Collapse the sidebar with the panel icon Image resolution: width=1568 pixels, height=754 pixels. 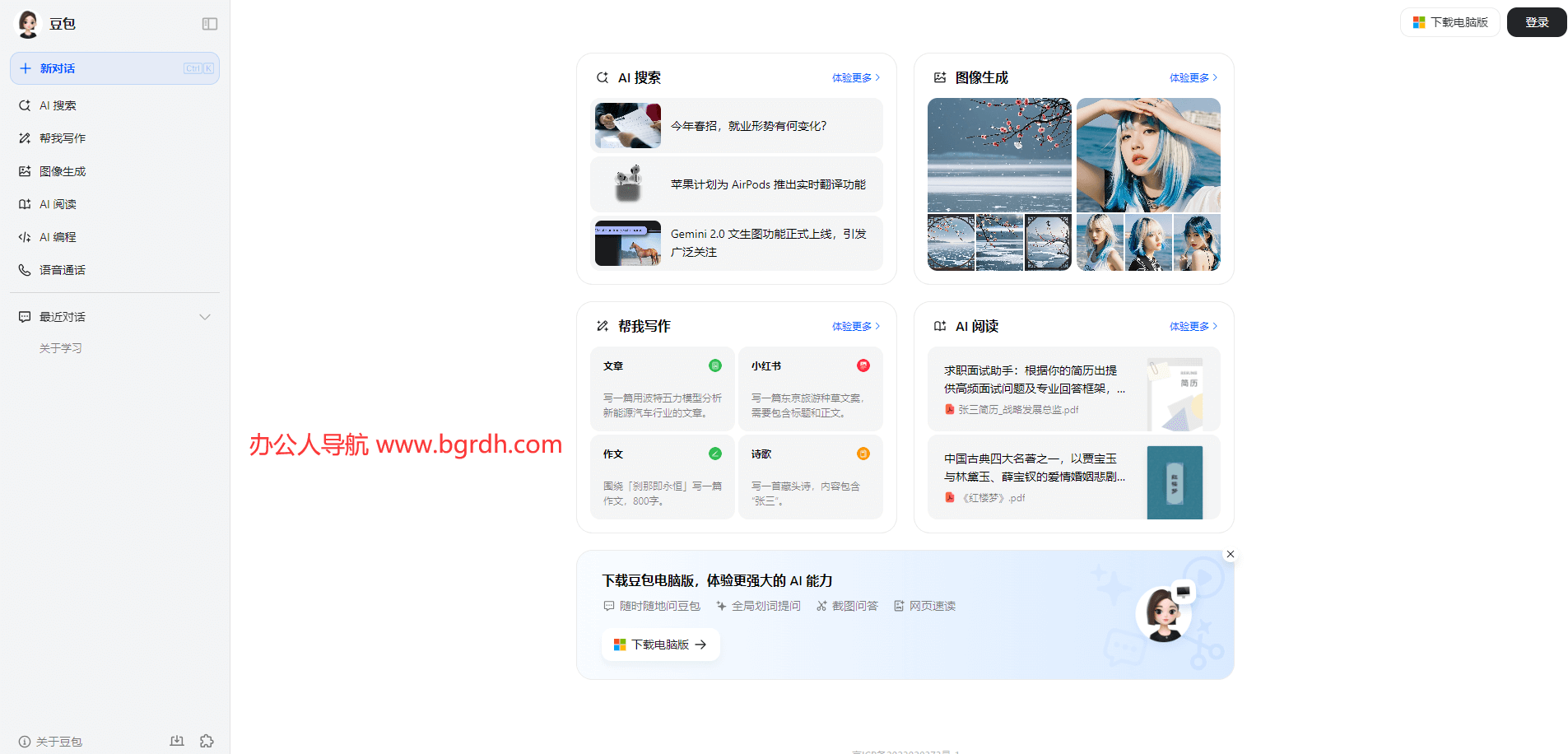tap(210, 24)
